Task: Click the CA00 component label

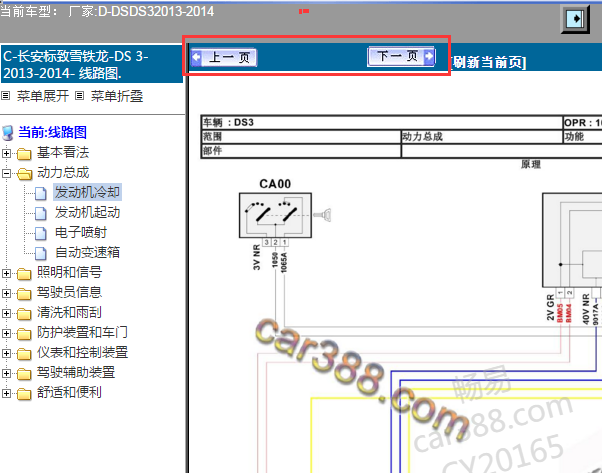Action: [x=275, y=184]
